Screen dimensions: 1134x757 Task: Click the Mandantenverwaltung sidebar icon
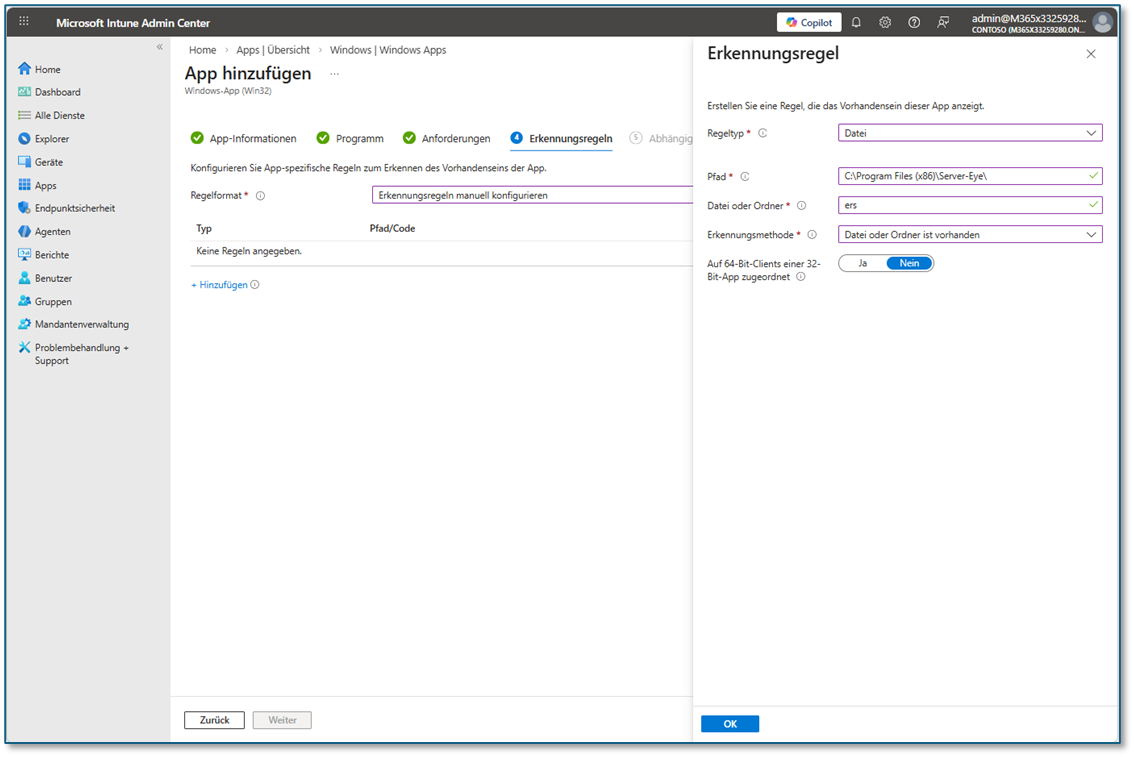pos(25,324)
